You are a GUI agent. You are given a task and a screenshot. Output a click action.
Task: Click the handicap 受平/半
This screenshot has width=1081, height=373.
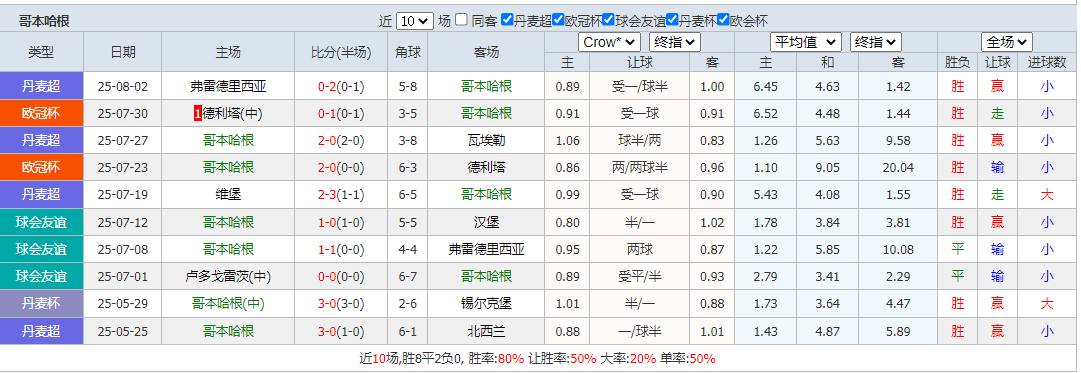pyautogui.click(x=640, y=276)
